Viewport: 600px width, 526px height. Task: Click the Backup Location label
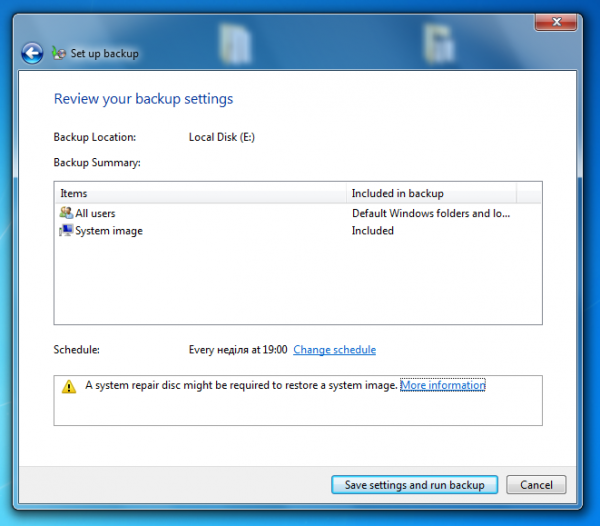point(95,137)
